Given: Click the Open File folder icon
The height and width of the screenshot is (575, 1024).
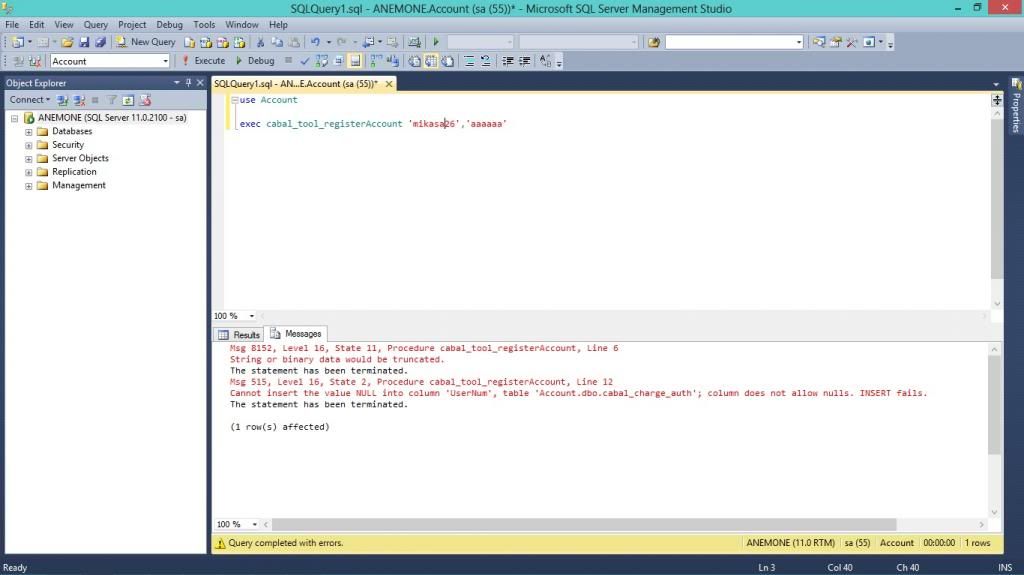Looking at the screenshot, I should point(67,42).
